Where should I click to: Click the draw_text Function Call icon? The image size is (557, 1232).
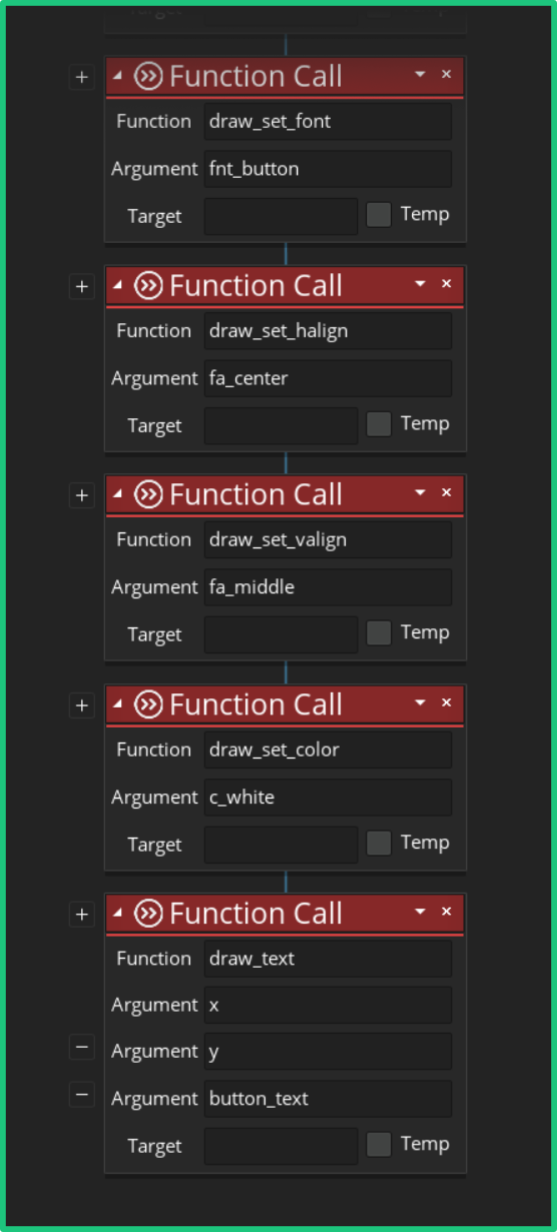148,913
